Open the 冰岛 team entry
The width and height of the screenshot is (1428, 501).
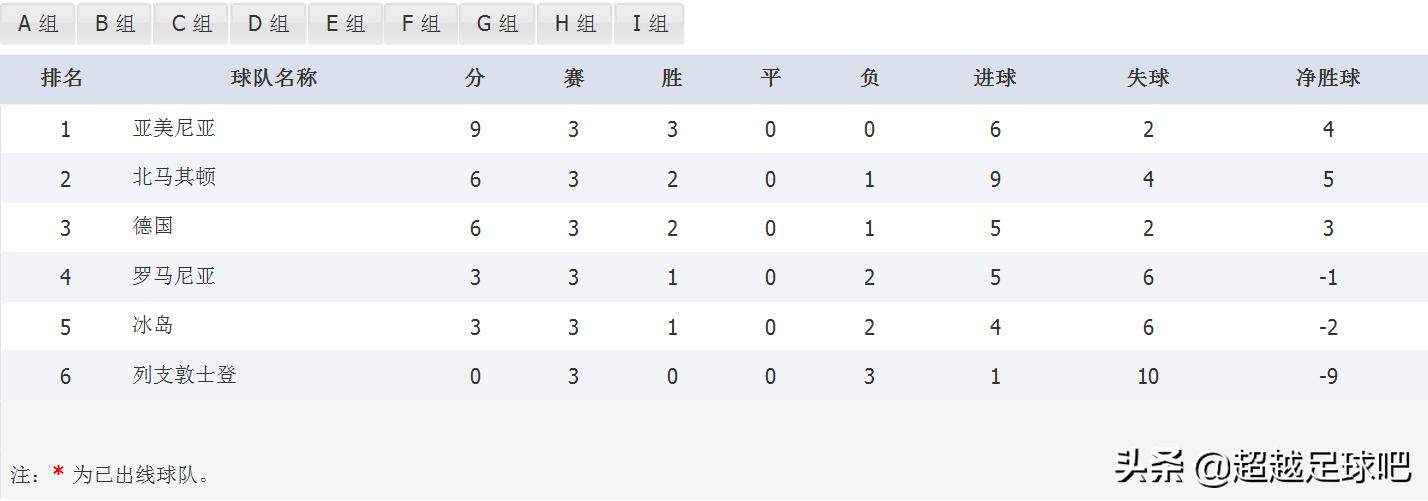pyautogui.click(x=153, y=325)
